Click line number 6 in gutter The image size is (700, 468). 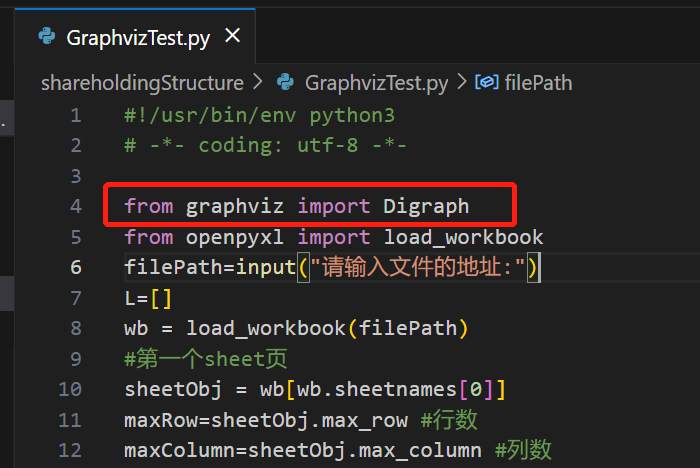click(x=76, y=267)
